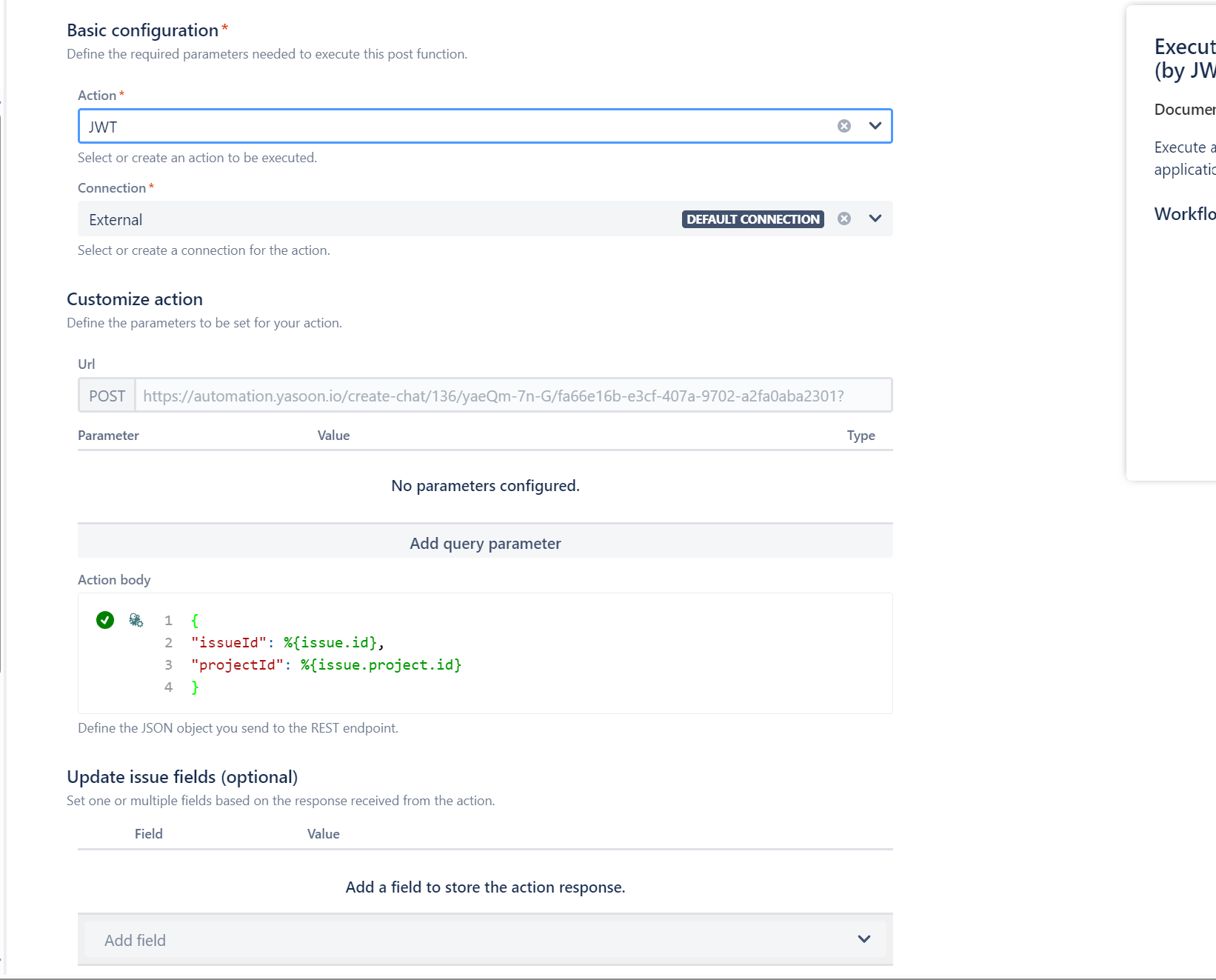This screenshot has width=1216, height=980.
Task: Open Documentation in the right panel
Action: 1184,110
